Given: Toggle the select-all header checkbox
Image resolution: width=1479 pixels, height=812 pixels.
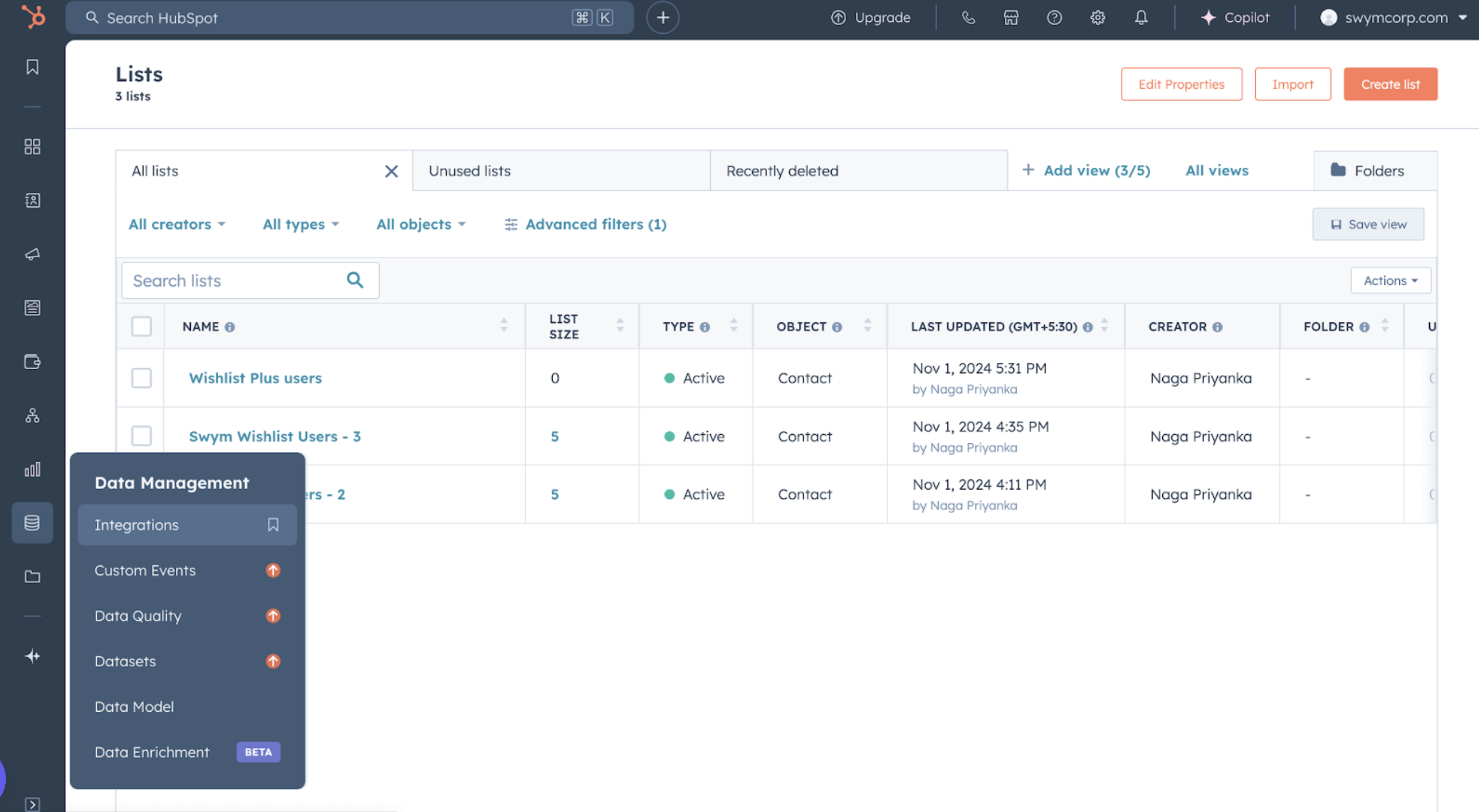Looking at the screenshot, I should click(141, 326).
